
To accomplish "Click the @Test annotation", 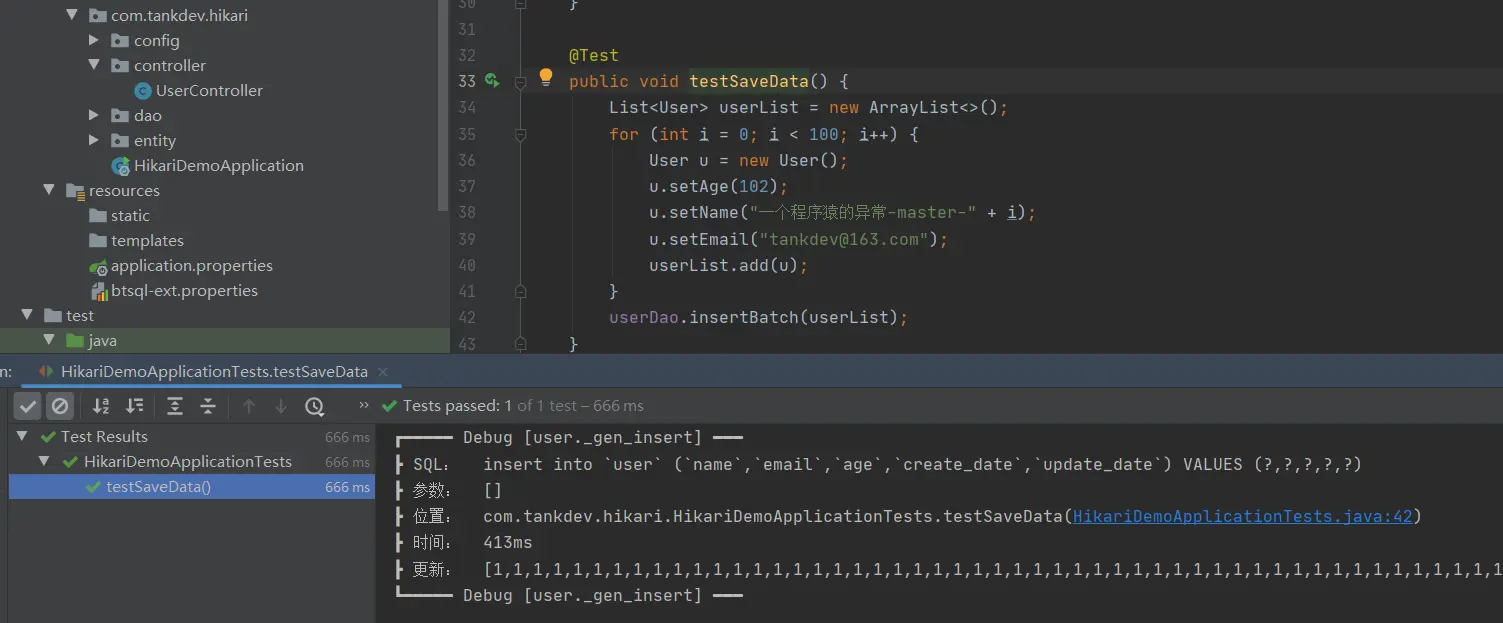I will 594,55.
